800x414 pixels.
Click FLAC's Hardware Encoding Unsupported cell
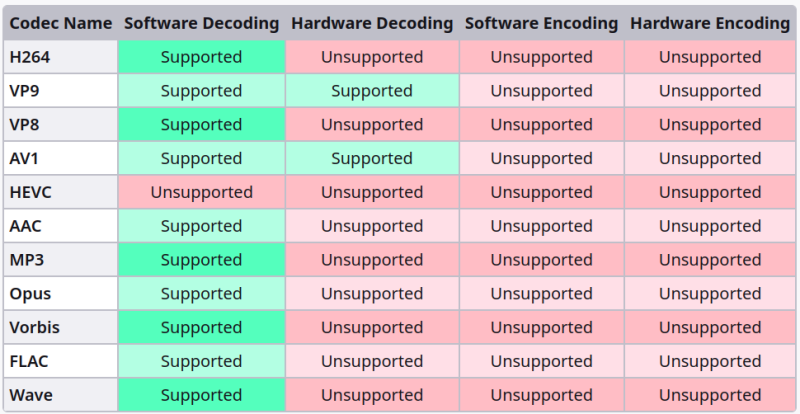tap(710, 361)
